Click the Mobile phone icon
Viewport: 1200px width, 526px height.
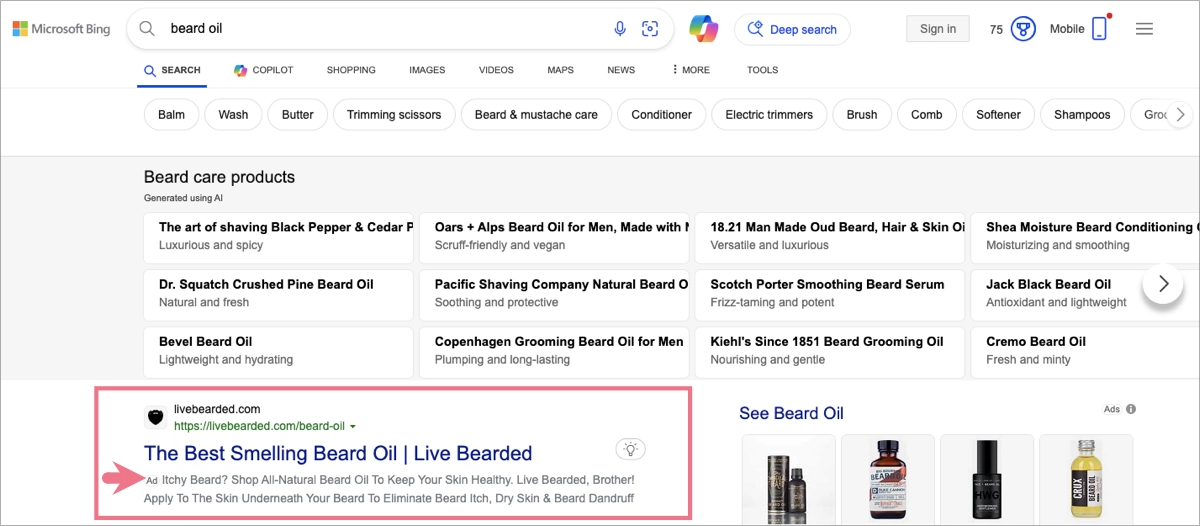coord(1099,29)
